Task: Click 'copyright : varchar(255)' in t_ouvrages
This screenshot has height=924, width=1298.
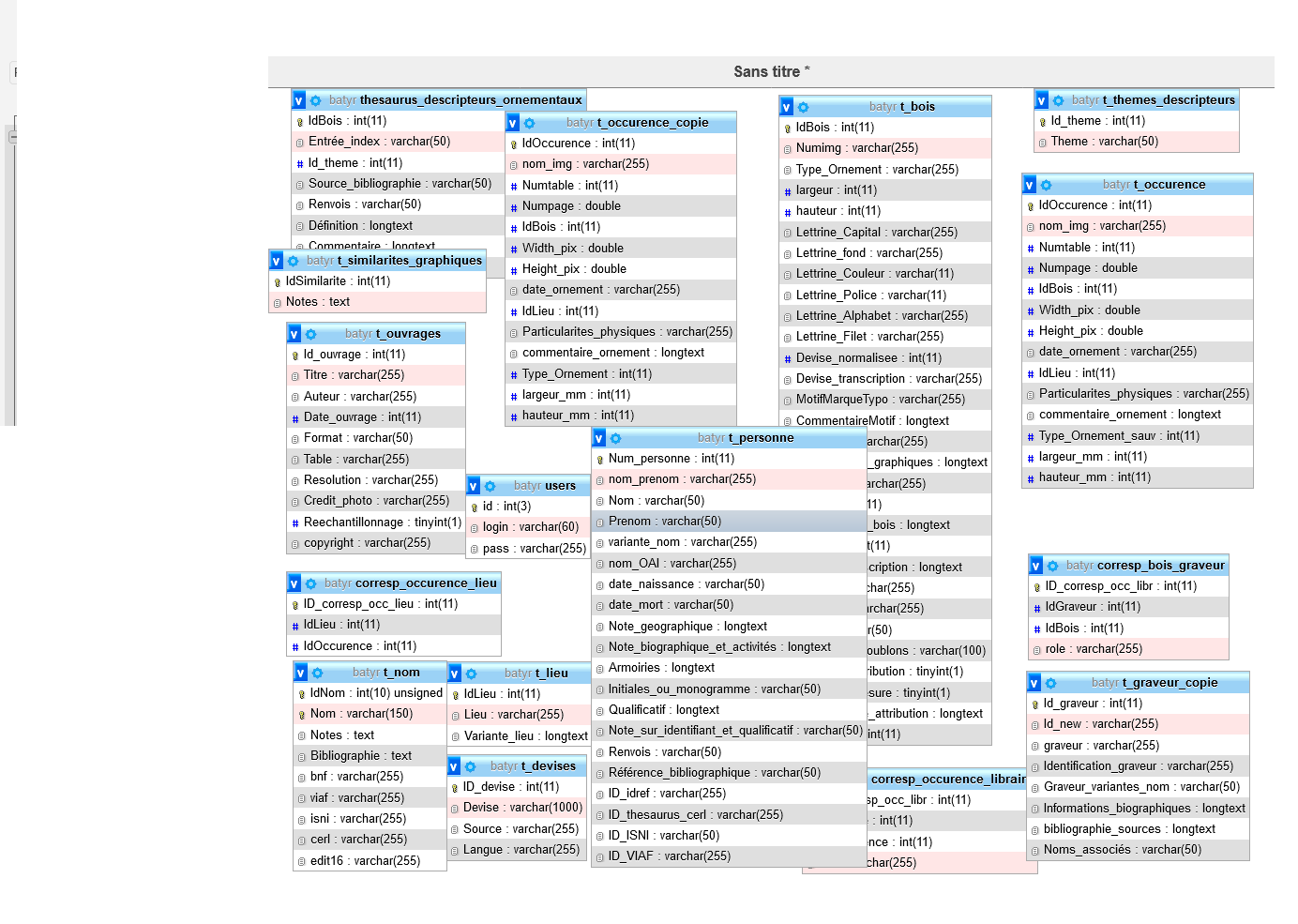Action: (x=376, y=543)
